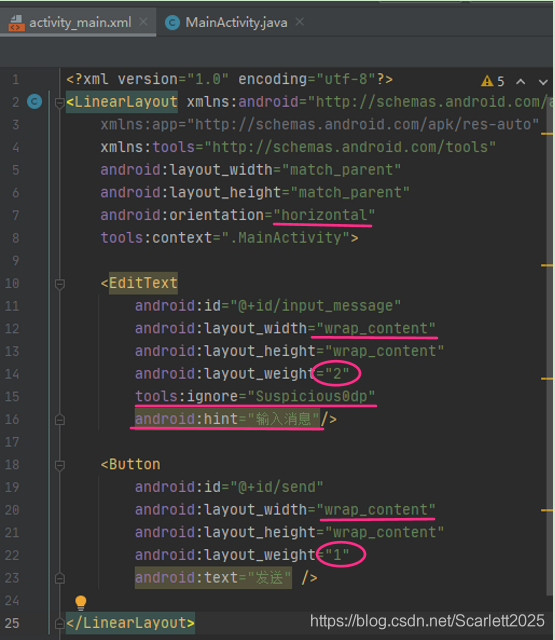Click the MainActivity.java class icon
Image resolution: width=555 pixels, height=640 pixels.
[172, 23]
